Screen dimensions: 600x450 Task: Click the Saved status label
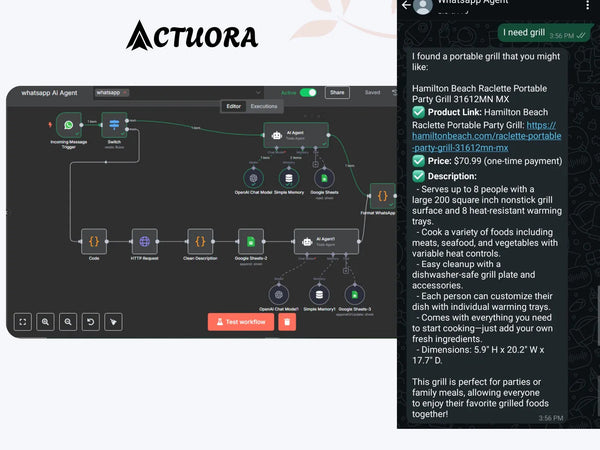(x=372, y=93)
